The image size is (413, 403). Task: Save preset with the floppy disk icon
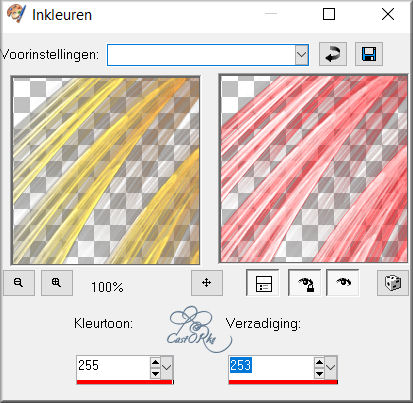(x=369, y=54)
